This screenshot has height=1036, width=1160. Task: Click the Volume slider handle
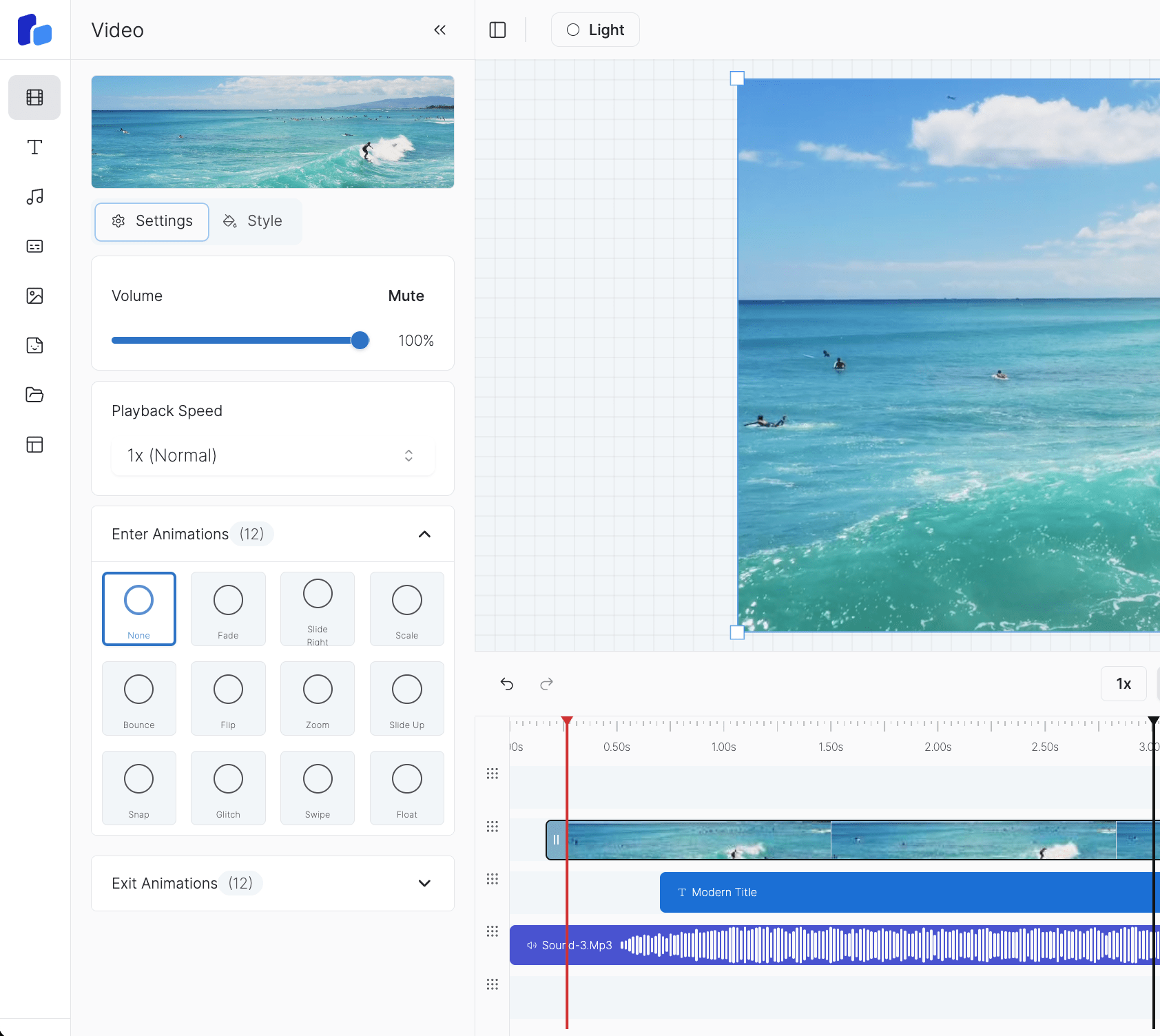pyautogui.click(x=360, y=340)
